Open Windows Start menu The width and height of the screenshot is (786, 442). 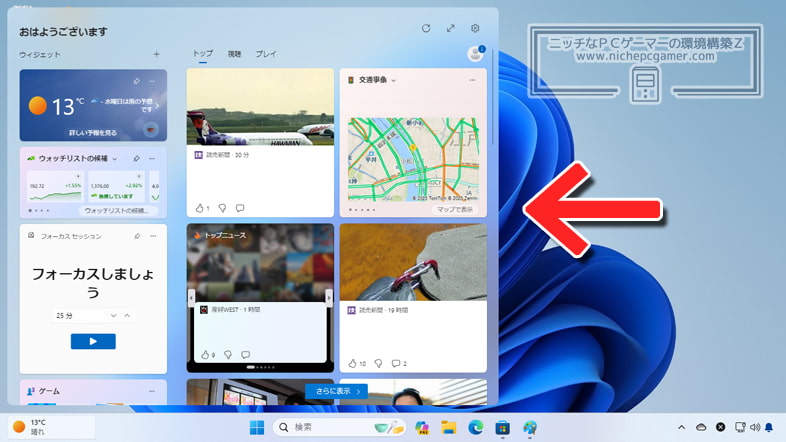point(257,427)
